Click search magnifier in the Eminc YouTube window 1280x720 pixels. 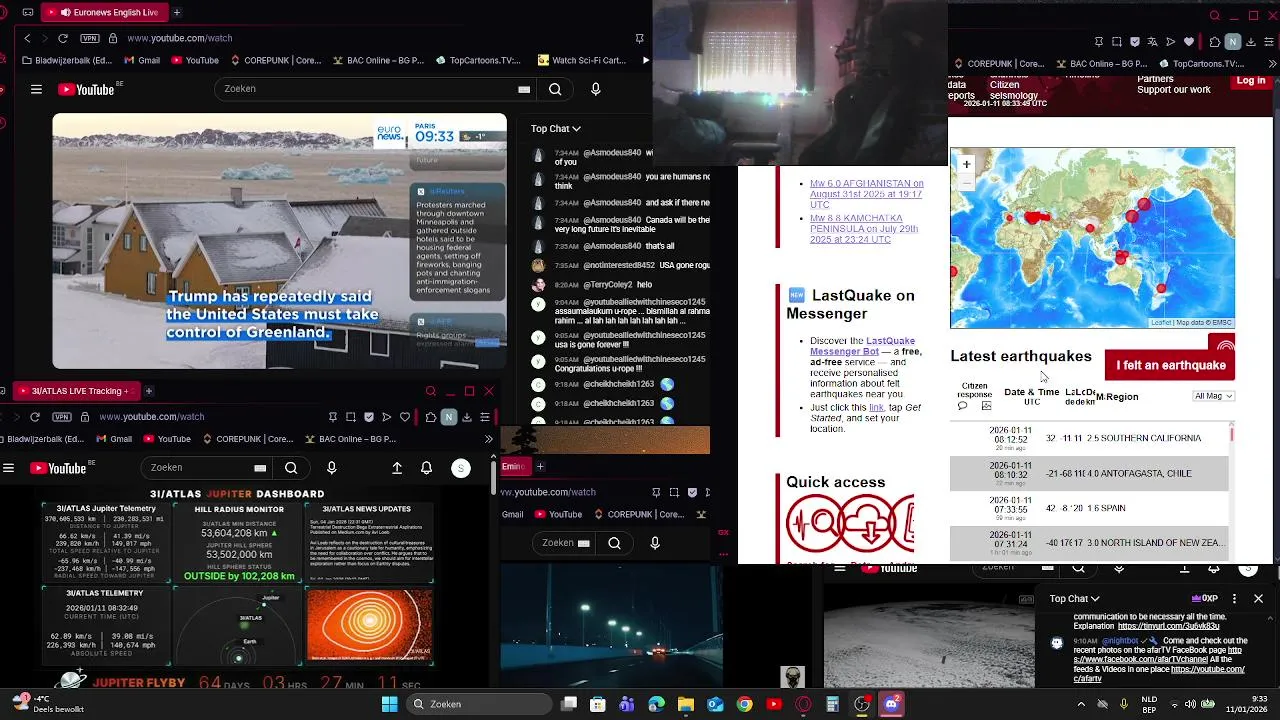[x=614, y=543]
